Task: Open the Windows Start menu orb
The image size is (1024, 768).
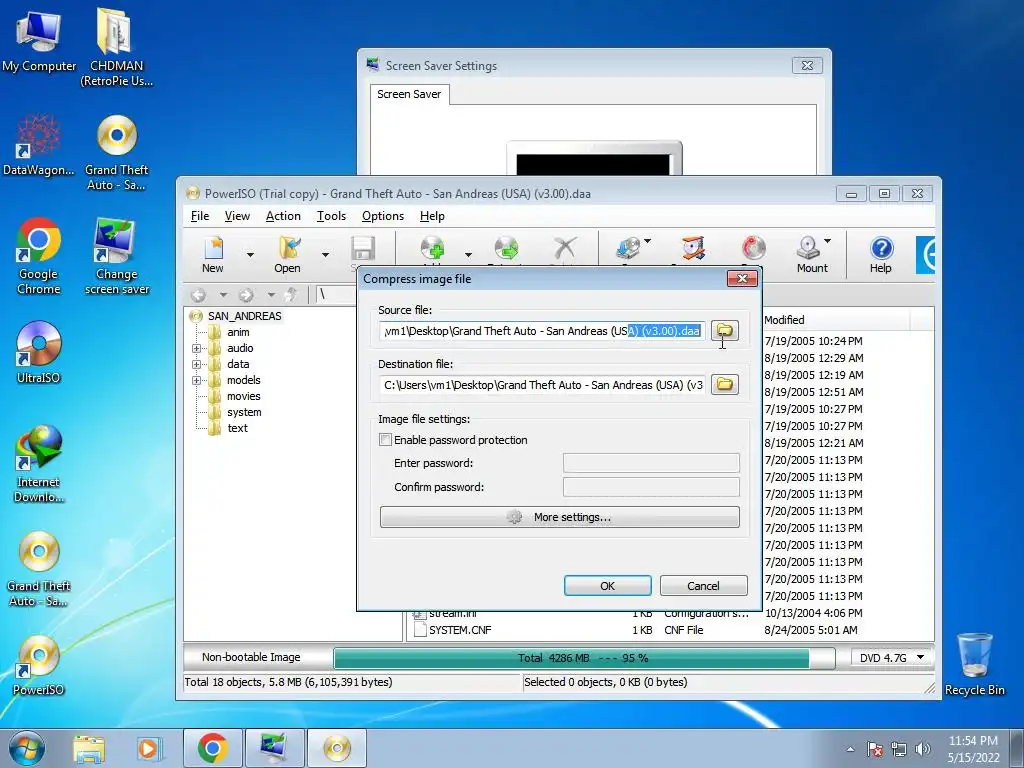Action: (x=27, y=748)
